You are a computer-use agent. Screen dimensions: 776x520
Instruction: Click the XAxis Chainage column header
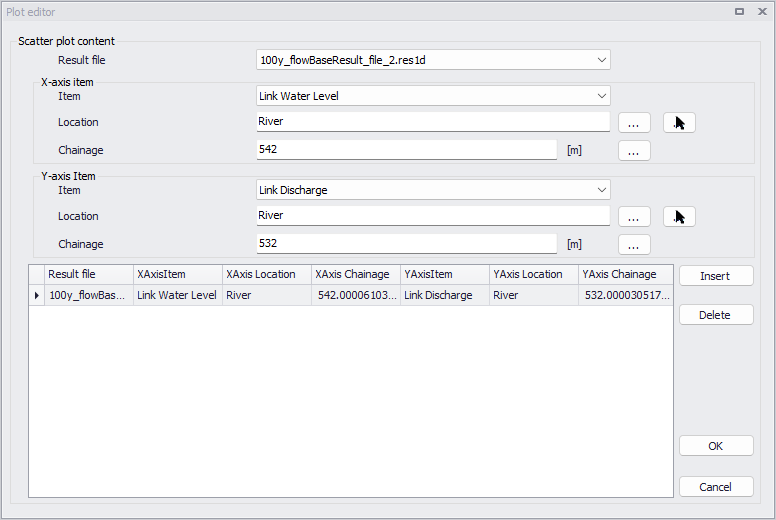pyautogui.click(x=356, y=274)
